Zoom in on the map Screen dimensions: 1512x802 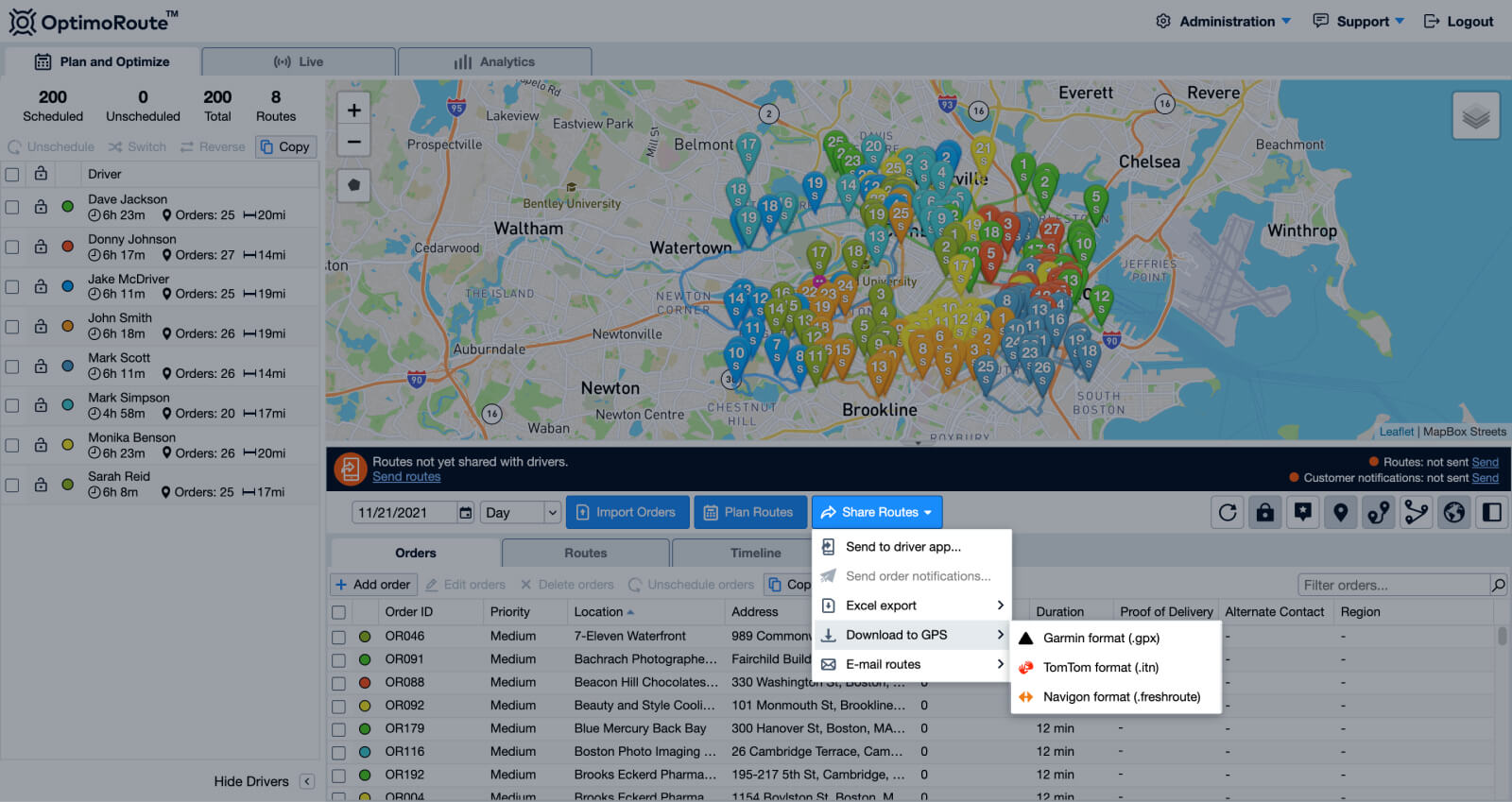(353, 110)
